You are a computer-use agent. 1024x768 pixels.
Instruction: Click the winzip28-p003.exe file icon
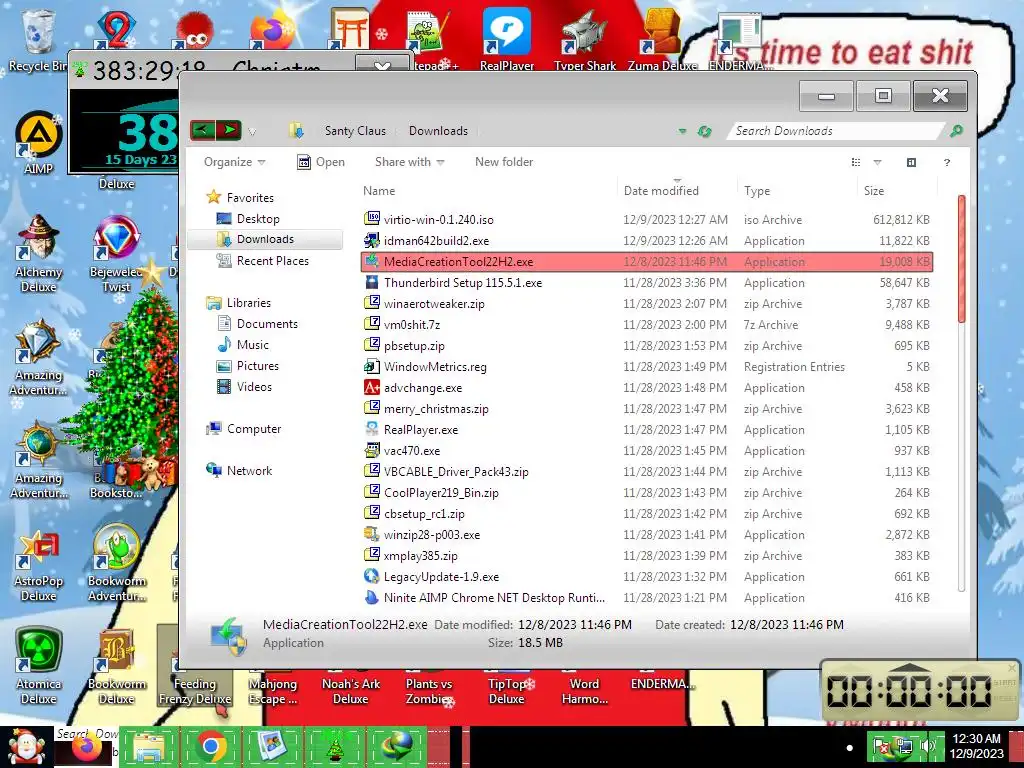click(372, 534)
